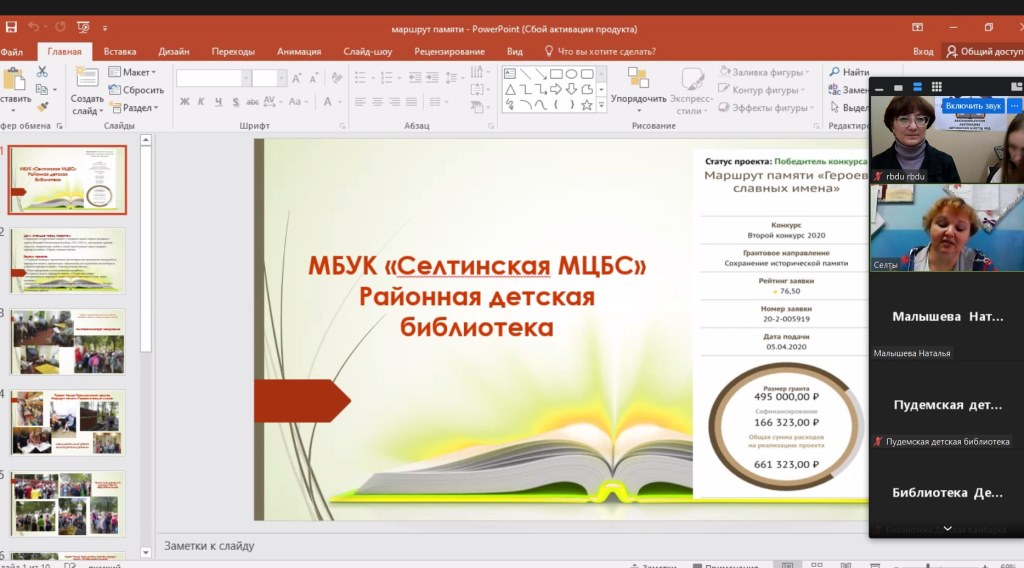This screenshot has width=1024, height=568.
Task: Center text in paragraph group
Action: click(x=377, y=102)
